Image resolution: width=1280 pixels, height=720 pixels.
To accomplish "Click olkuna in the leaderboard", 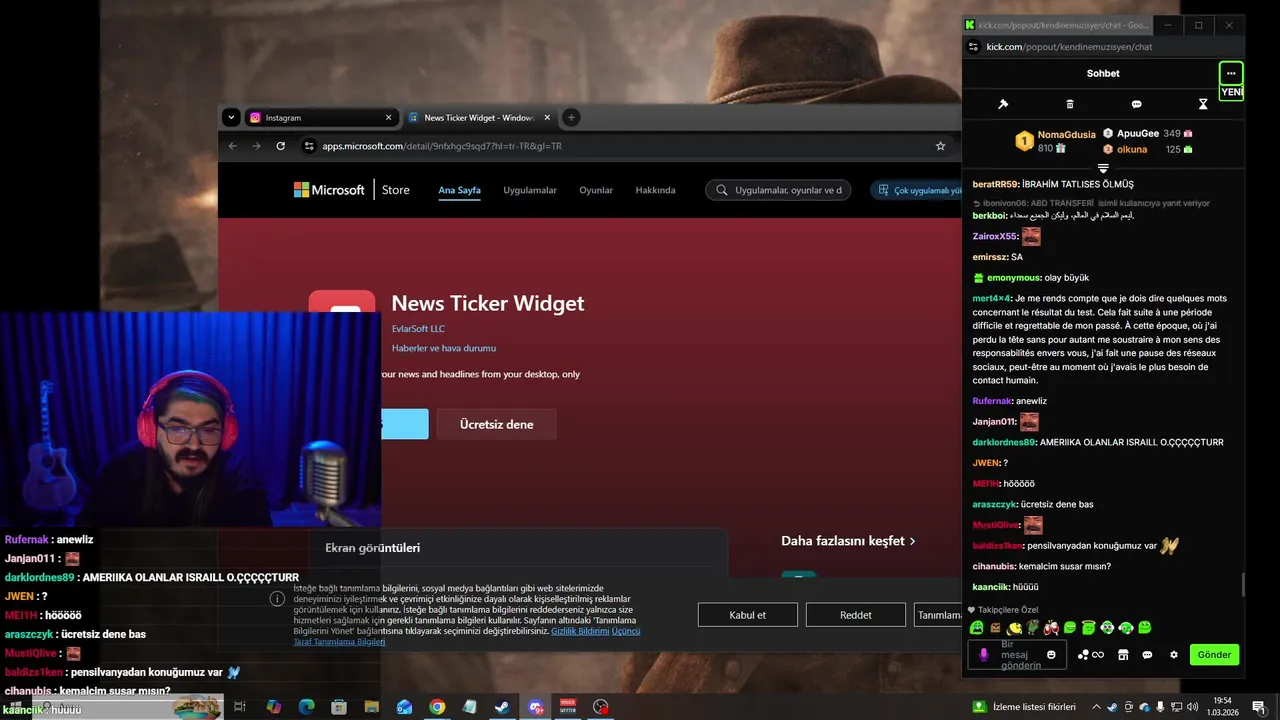I will point(1132,149).
